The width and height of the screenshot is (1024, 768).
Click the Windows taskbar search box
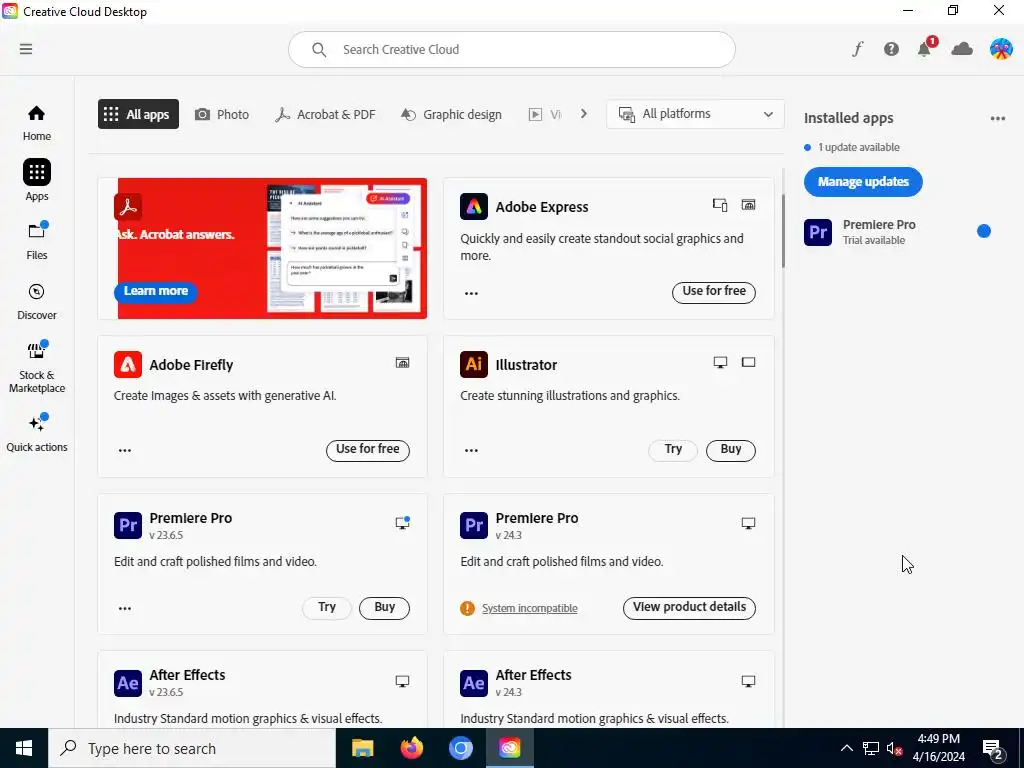coord(192,748)
